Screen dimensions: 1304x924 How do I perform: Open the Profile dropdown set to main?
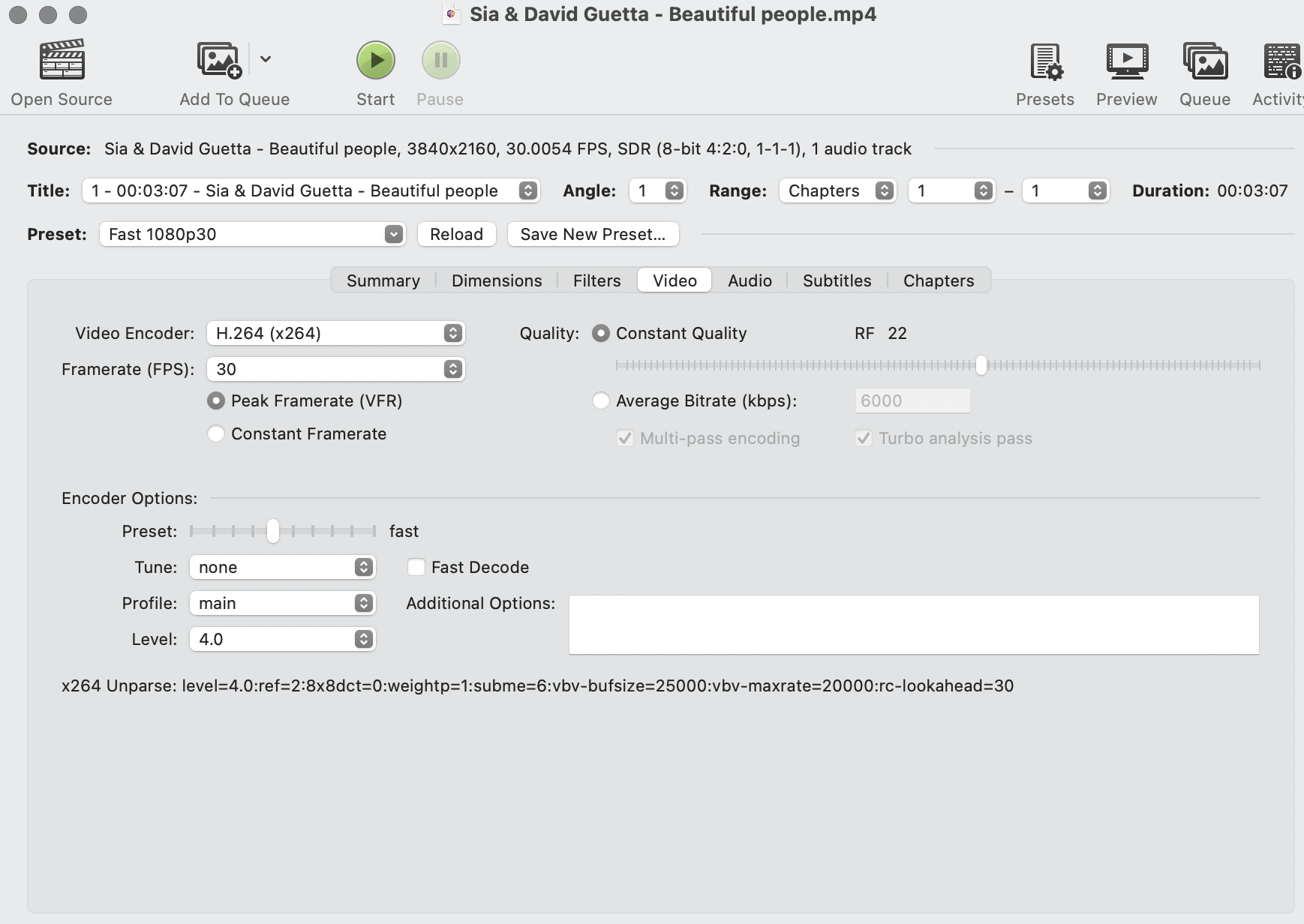pyautogui.click(x=282, y=603)
